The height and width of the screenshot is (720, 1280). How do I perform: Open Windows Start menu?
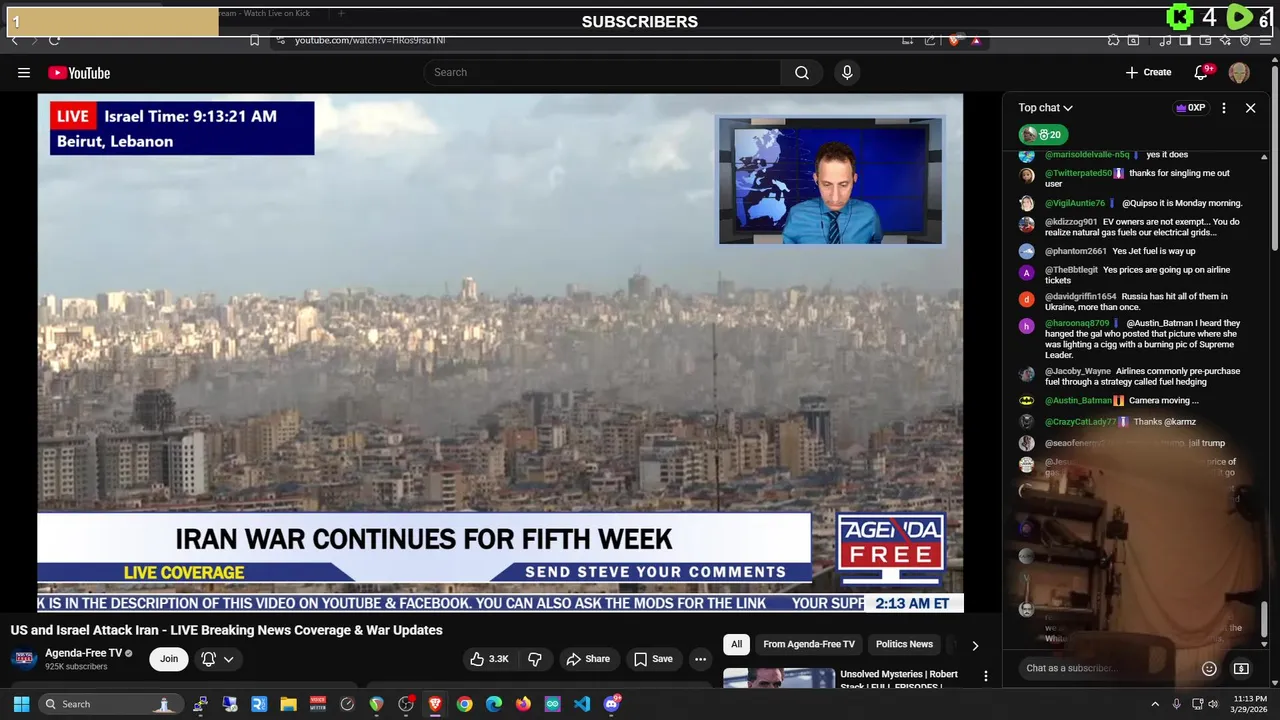[x=21, y=704]
